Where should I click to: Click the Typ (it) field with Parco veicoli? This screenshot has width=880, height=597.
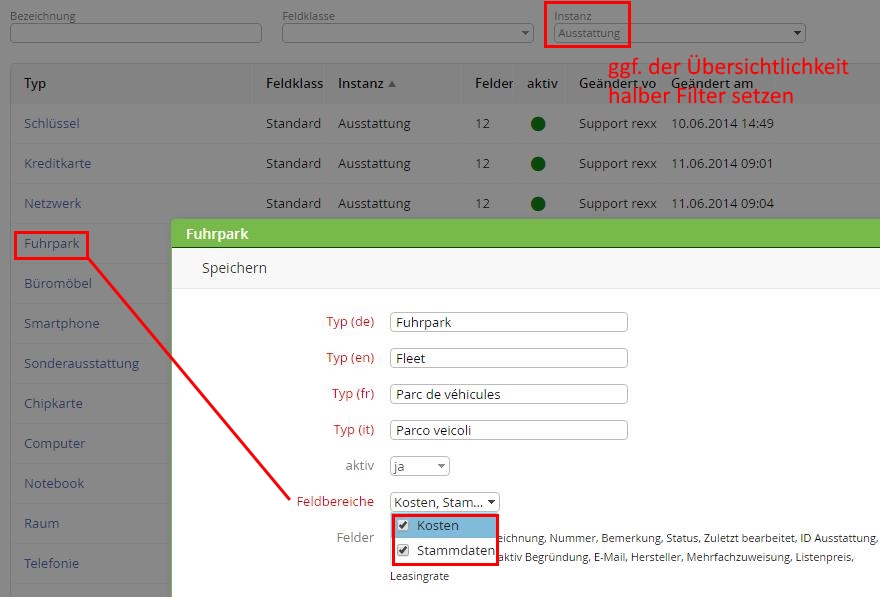pos(508,430)
